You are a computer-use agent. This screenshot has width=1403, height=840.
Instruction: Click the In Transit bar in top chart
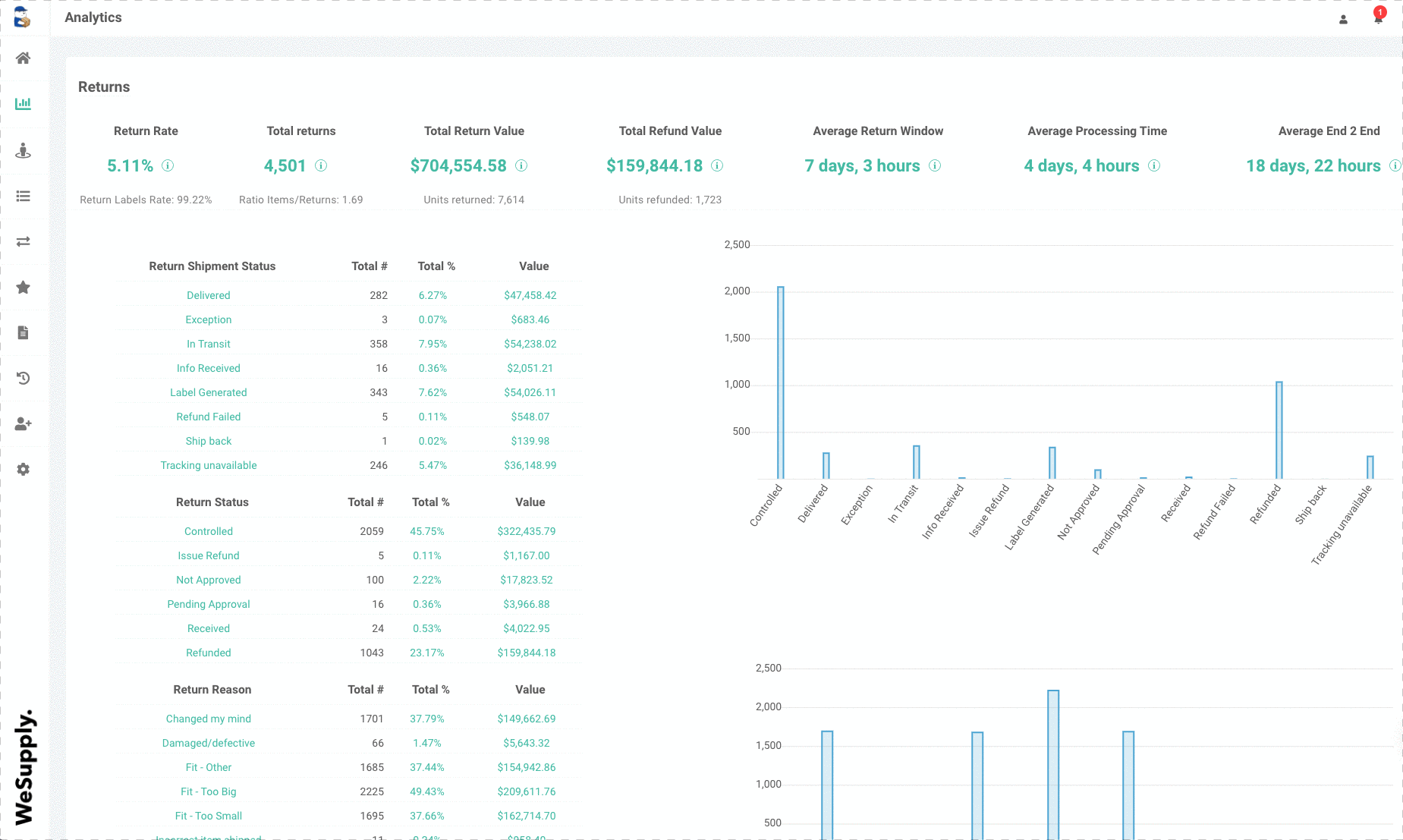(917, 462)
